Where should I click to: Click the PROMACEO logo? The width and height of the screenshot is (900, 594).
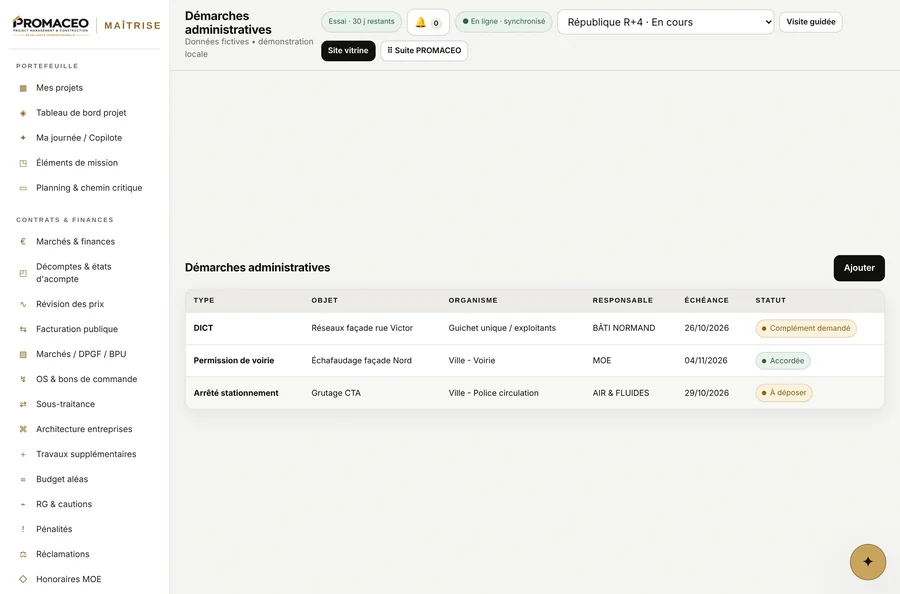tap(51, 26)
